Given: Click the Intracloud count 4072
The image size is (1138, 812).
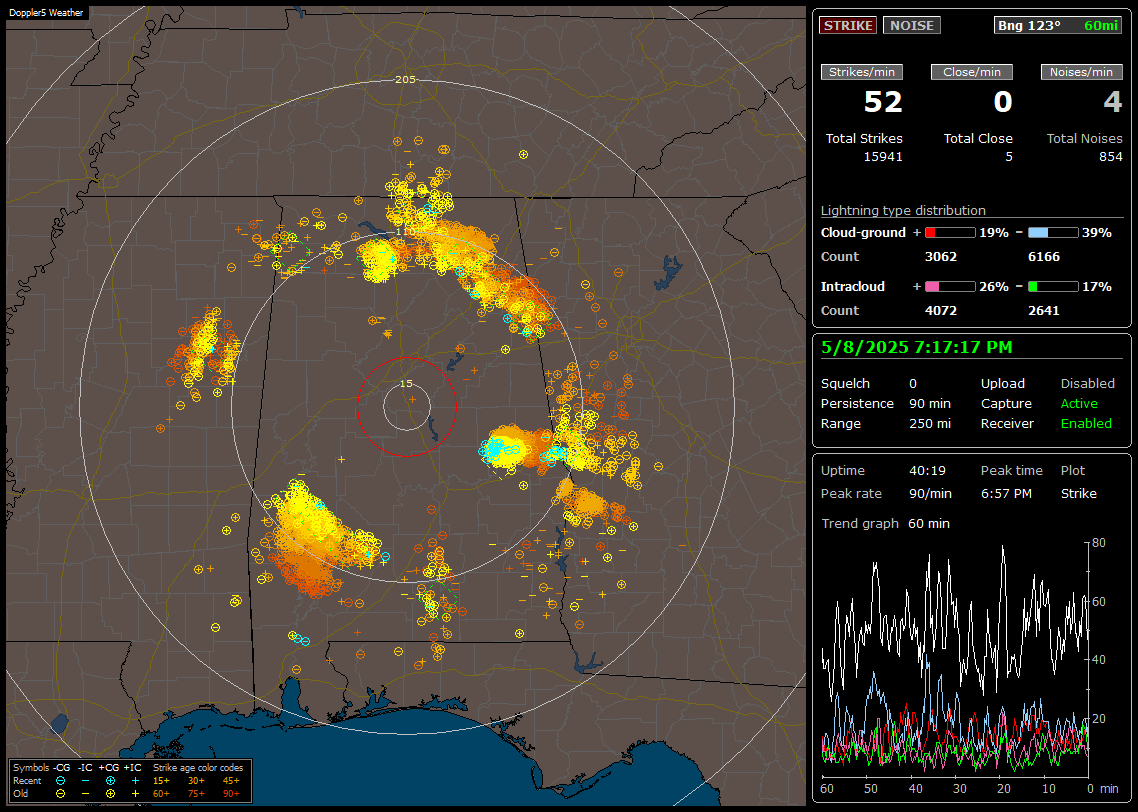Looking at the screenshot, I should pos(941,311).
